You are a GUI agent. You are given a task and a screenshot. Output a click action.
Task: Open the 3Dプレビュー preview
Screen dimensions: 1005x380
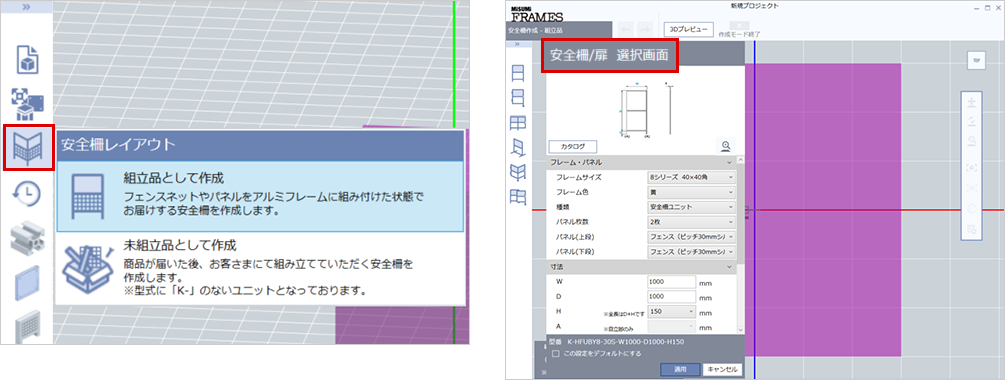point(688,29)
